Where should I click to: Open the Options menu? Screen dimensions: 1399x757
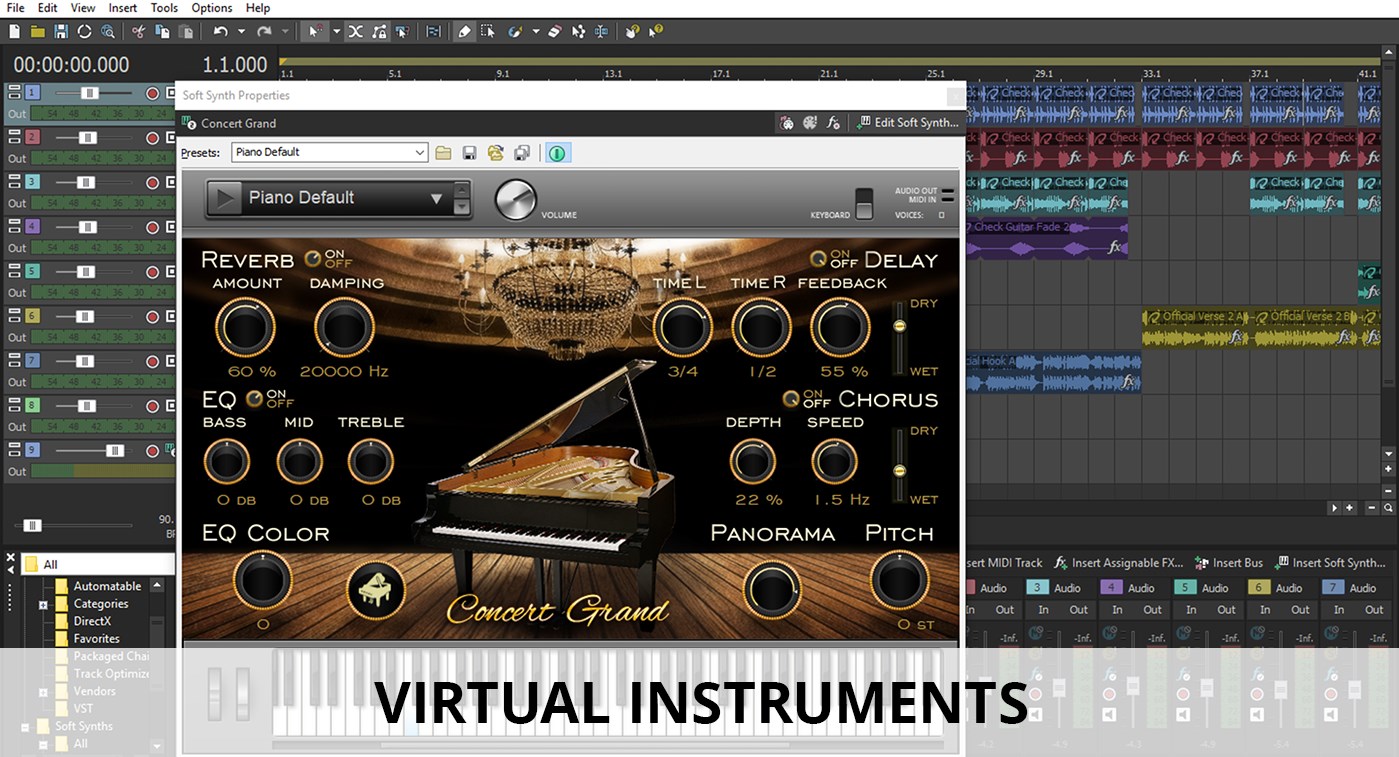tap(211, 8)
